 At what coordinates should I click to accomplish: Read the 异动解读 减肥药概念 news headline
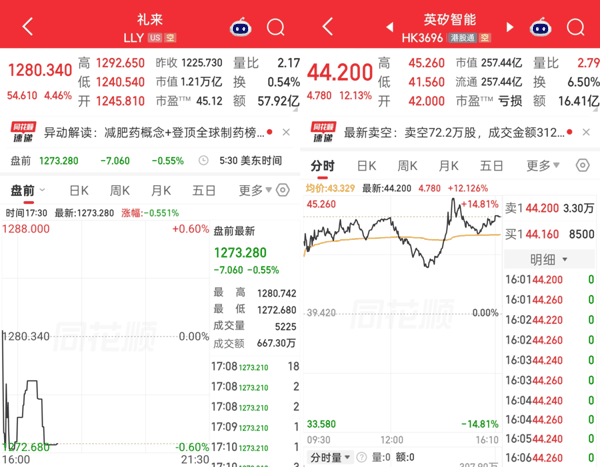click(x=154, y=132)
